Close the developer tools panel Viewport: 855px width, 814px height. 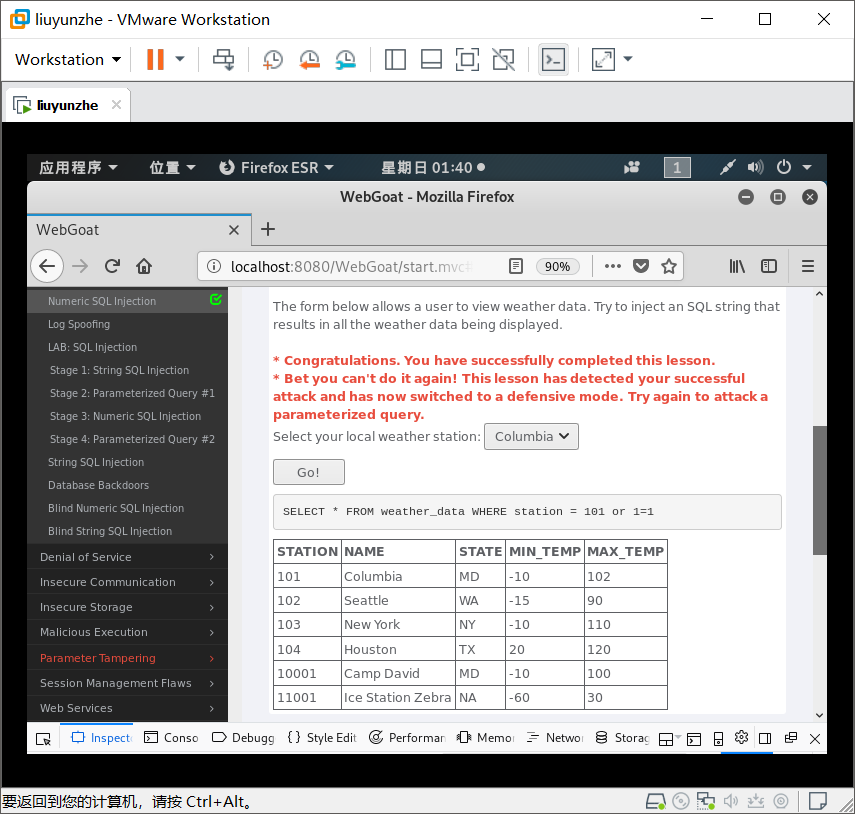point(815,739)
